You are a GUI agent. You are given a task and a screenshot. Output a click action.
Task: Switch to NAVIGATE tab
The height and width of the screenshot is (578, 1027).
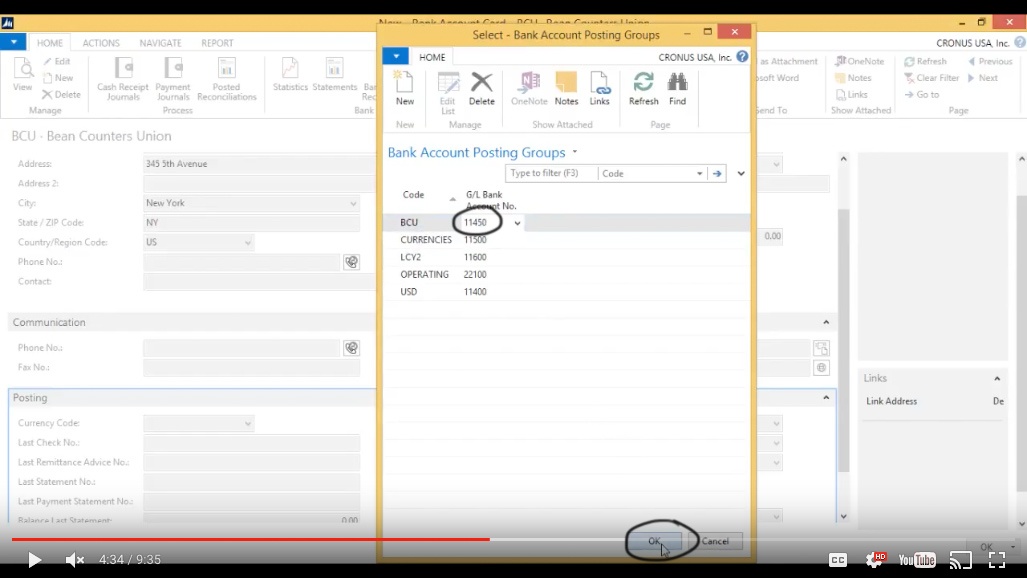(160, 43)
